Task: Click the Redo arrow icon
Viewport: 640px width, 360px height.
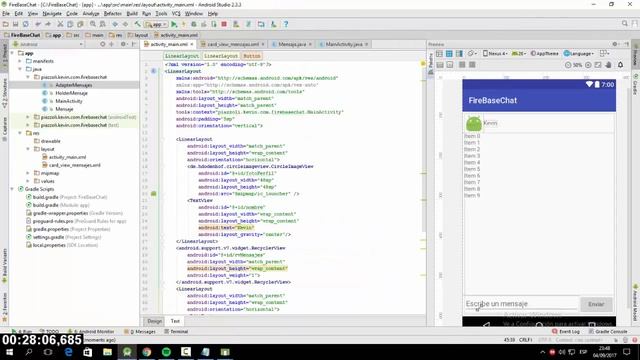Action: 48,24
